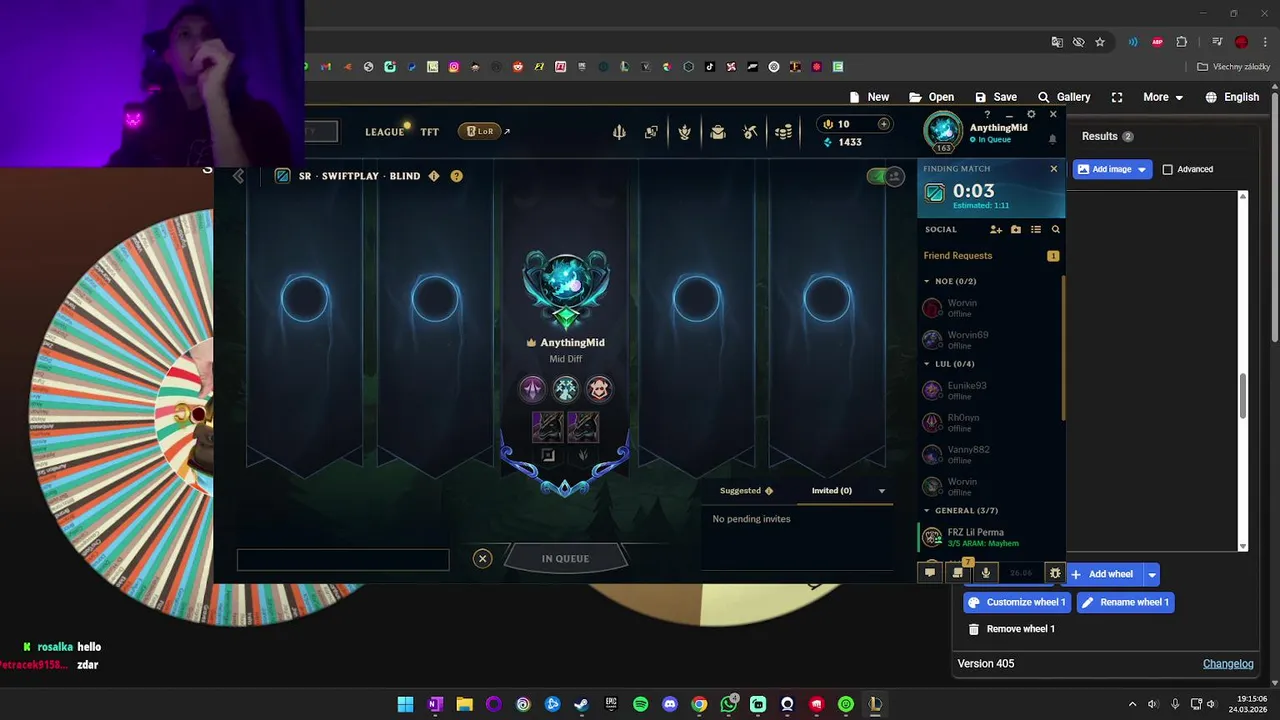Click the plus icon to purchase RP
The height and width of the screenshot is (720, 1280).
883,124
